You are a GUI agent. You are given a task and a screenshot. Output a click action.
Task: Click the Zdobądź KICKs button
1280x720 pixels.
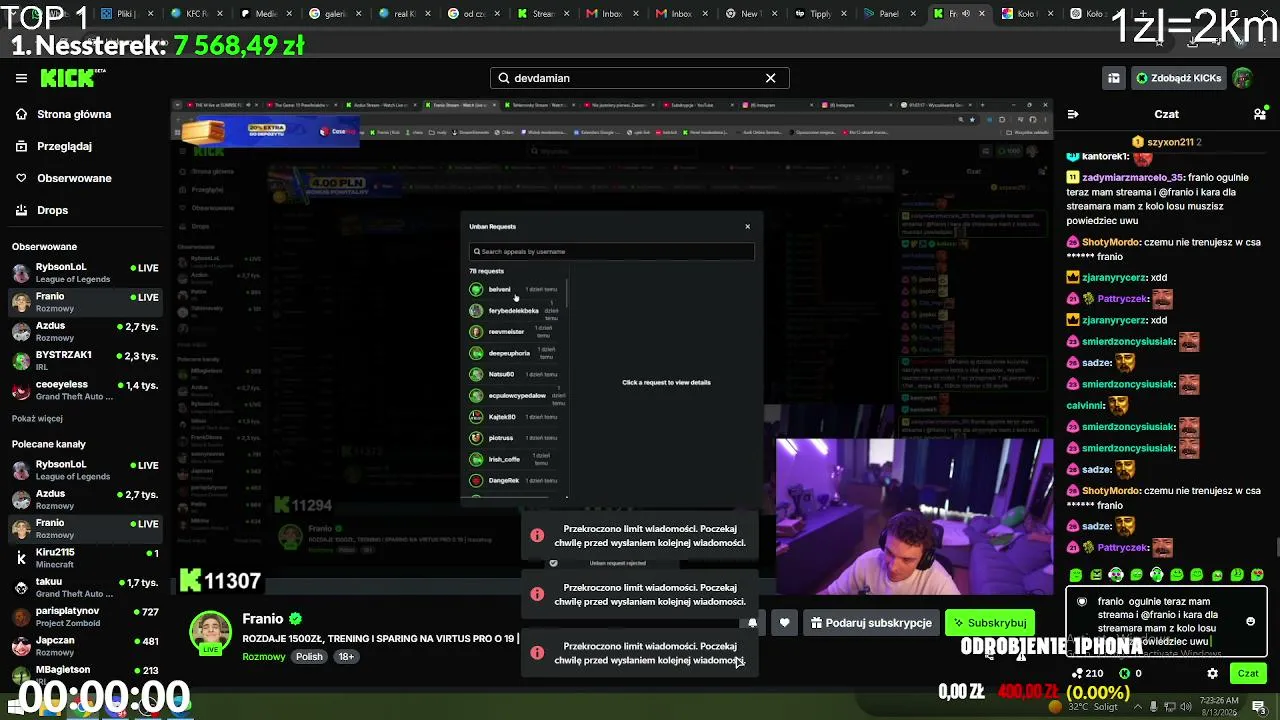tap(1179, 78)
